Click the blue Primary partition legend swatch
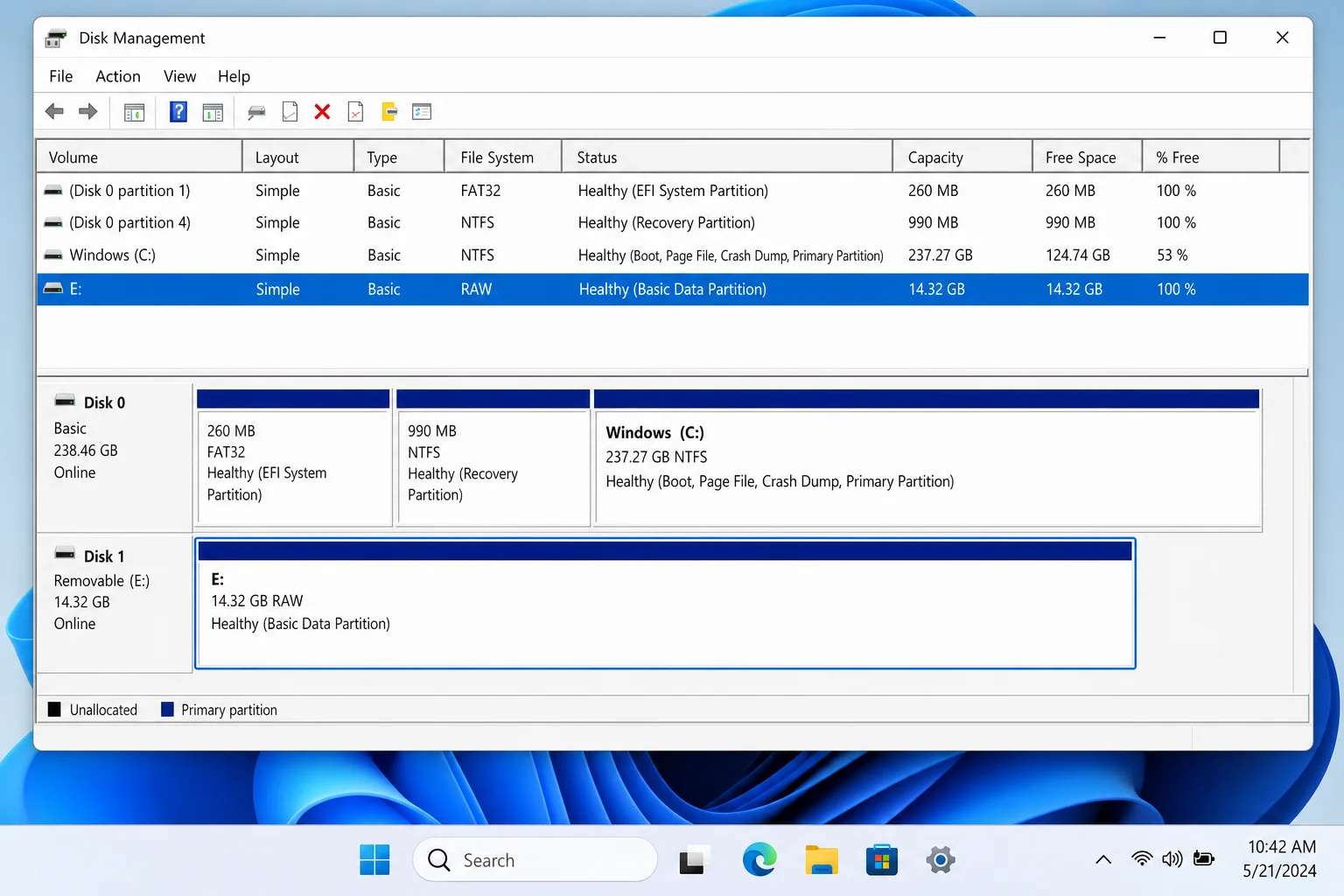The image size is (1344, 896). [167, 710]
